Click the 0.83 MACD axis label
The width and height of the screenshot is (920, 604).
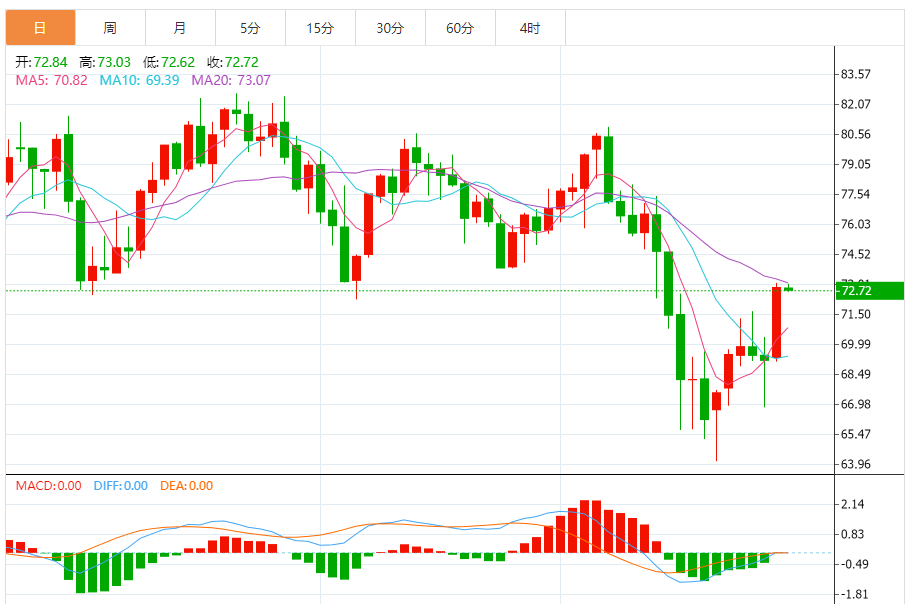coord(853,534)
